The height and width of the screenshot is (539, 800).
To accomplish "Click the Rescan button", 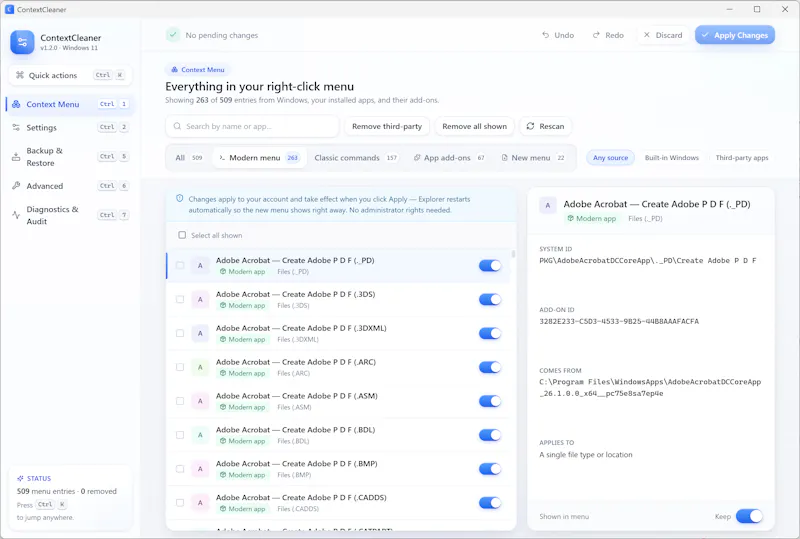I will [545, 126].
